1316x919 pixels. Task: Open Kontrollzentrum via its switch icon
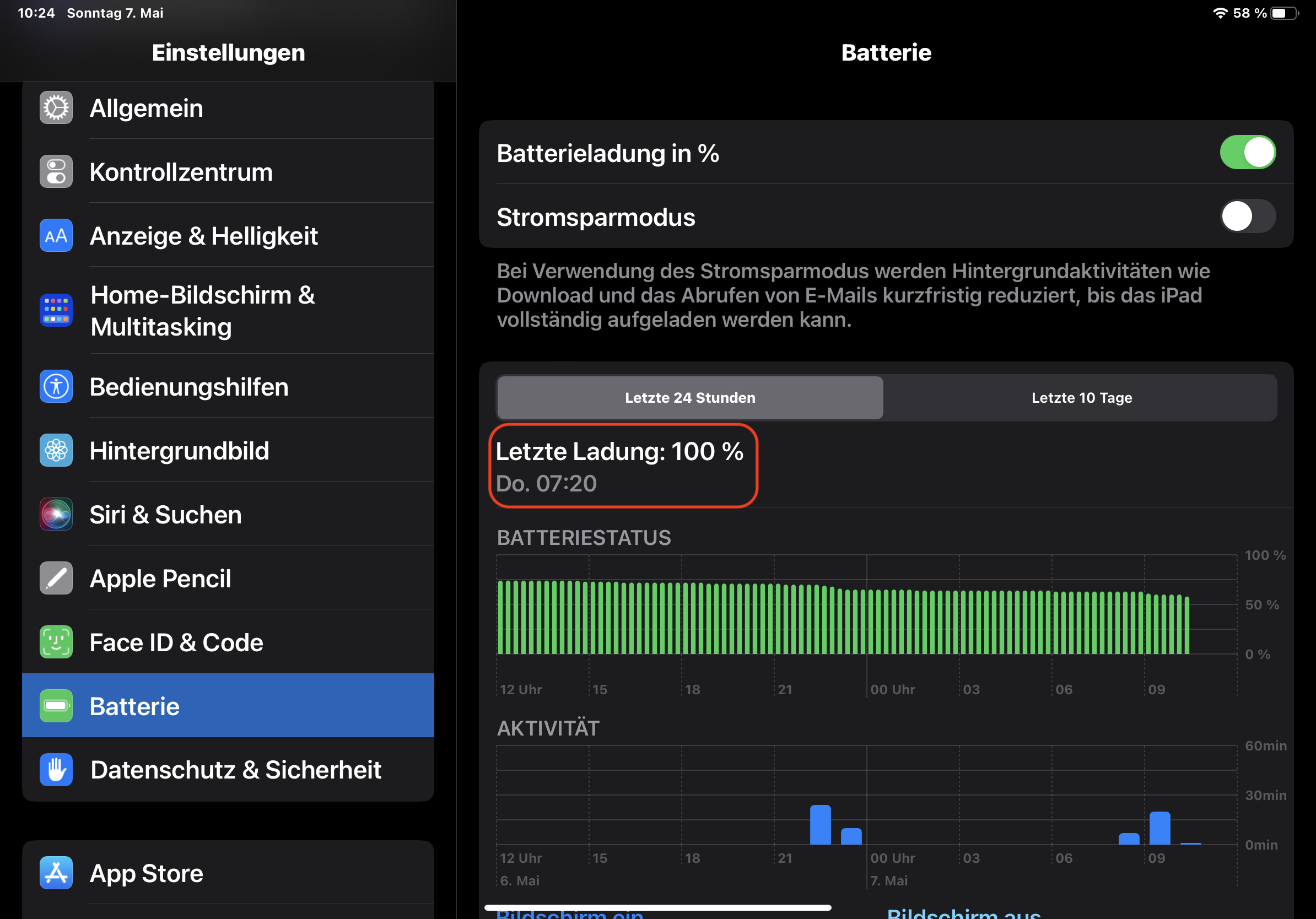pyautogui.click(x=56, y=171)
